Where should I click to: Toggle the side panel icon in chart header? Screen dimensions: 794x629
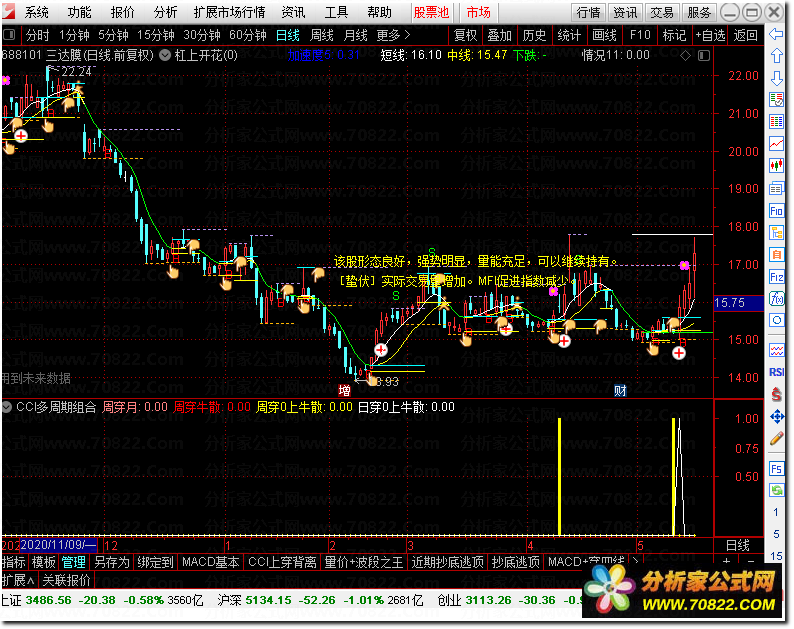pyautogui.click(x=704, y=55)
